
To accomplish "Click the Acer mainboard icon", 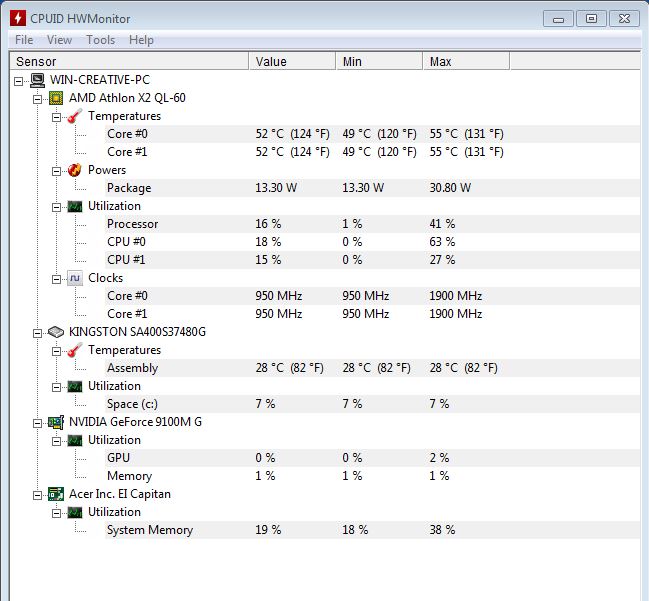I will pyautogui.click(x=56, y=494).
